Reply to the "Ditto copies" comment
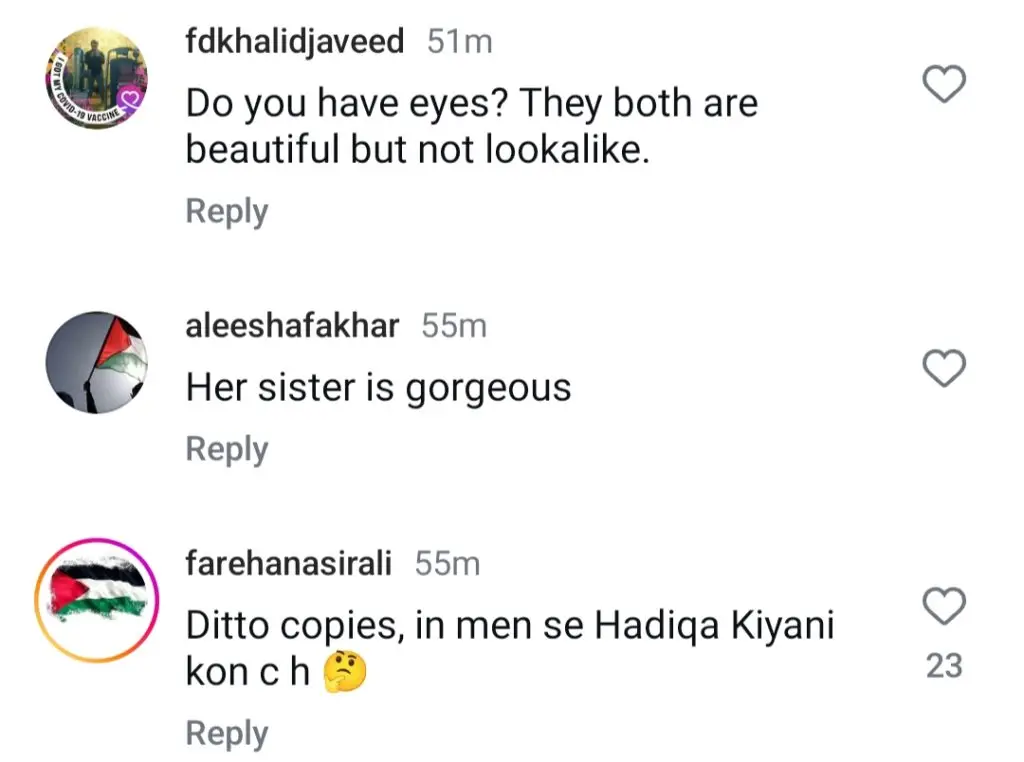The height and width of the screenshot is (762, 1024). [227, 733]
